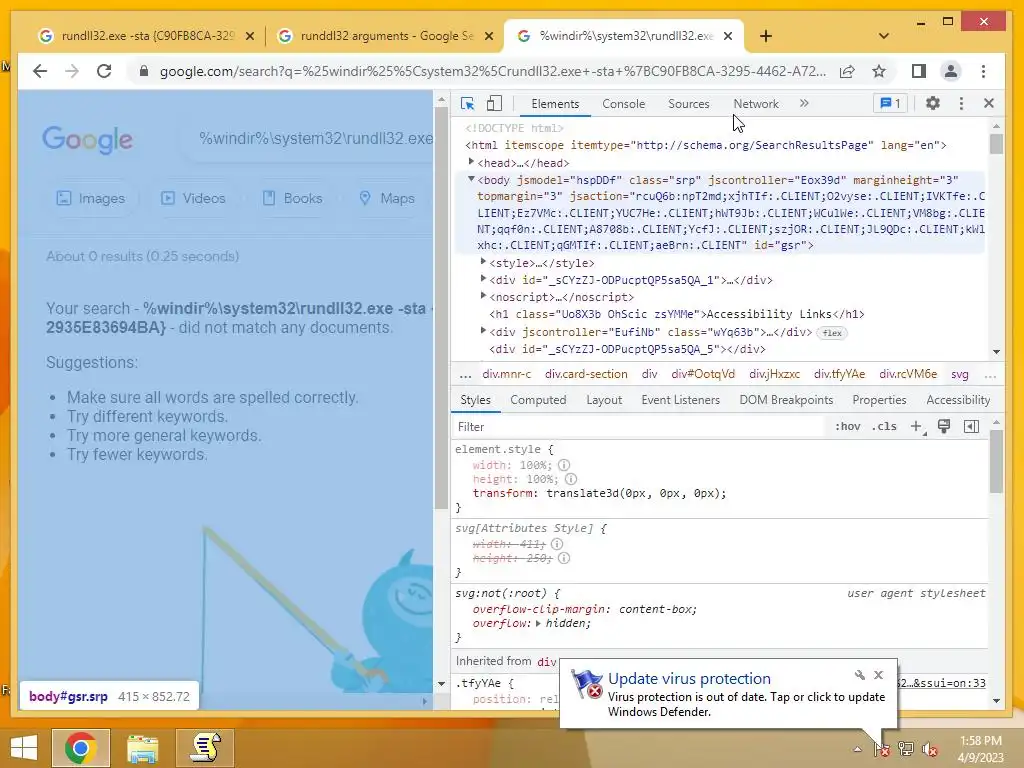Viewport: 1024px width, 768px height.
Task: Open the Accessibility pane tab
Action: click(x=958, y=400)
